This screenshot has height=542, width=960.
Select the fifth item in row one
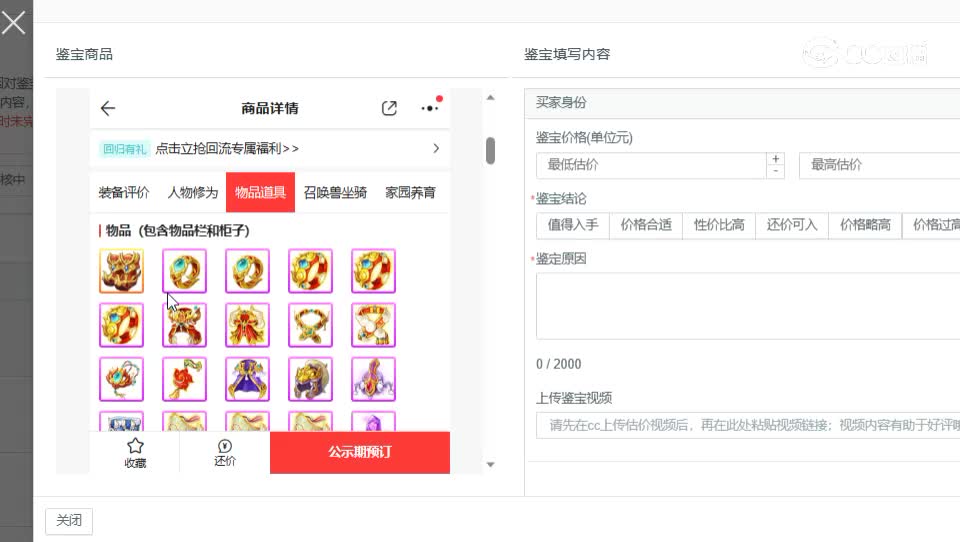[373, 271]
